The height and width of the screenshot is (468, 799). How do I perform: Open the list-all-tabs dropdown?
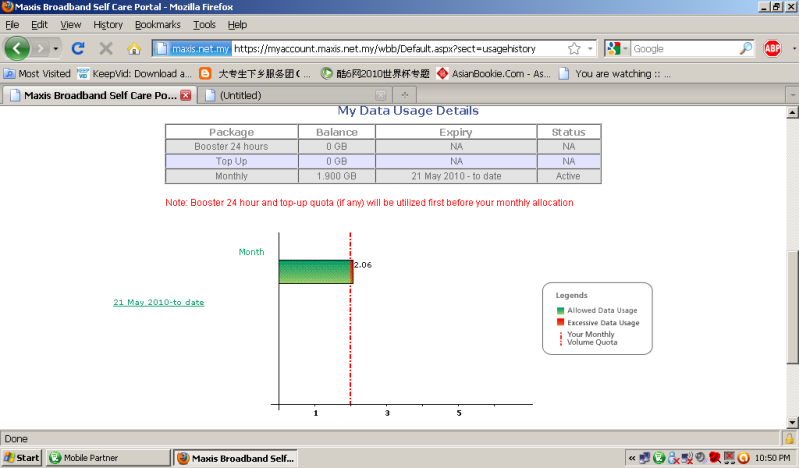tap(792, 95)
